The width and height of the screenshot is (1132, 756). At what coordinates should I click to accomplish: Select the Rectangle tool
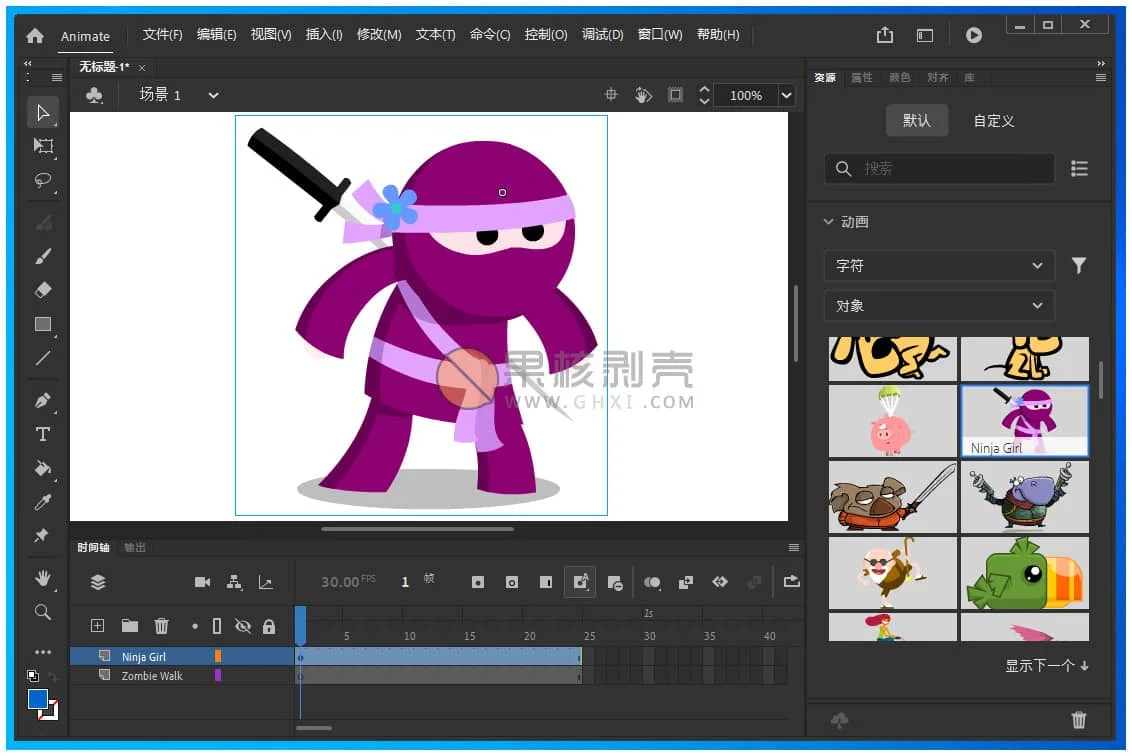(43, 324)
